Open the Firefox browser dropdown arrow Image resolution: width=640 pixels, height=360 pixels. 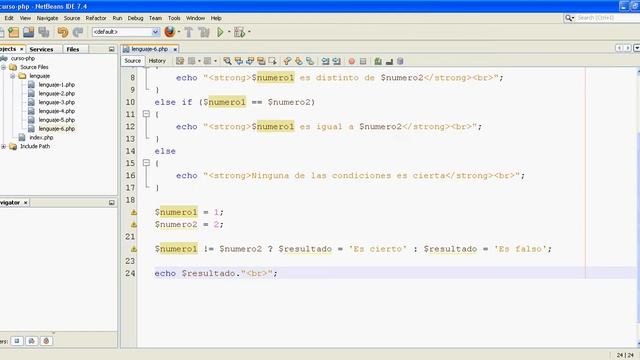point(179,32)
